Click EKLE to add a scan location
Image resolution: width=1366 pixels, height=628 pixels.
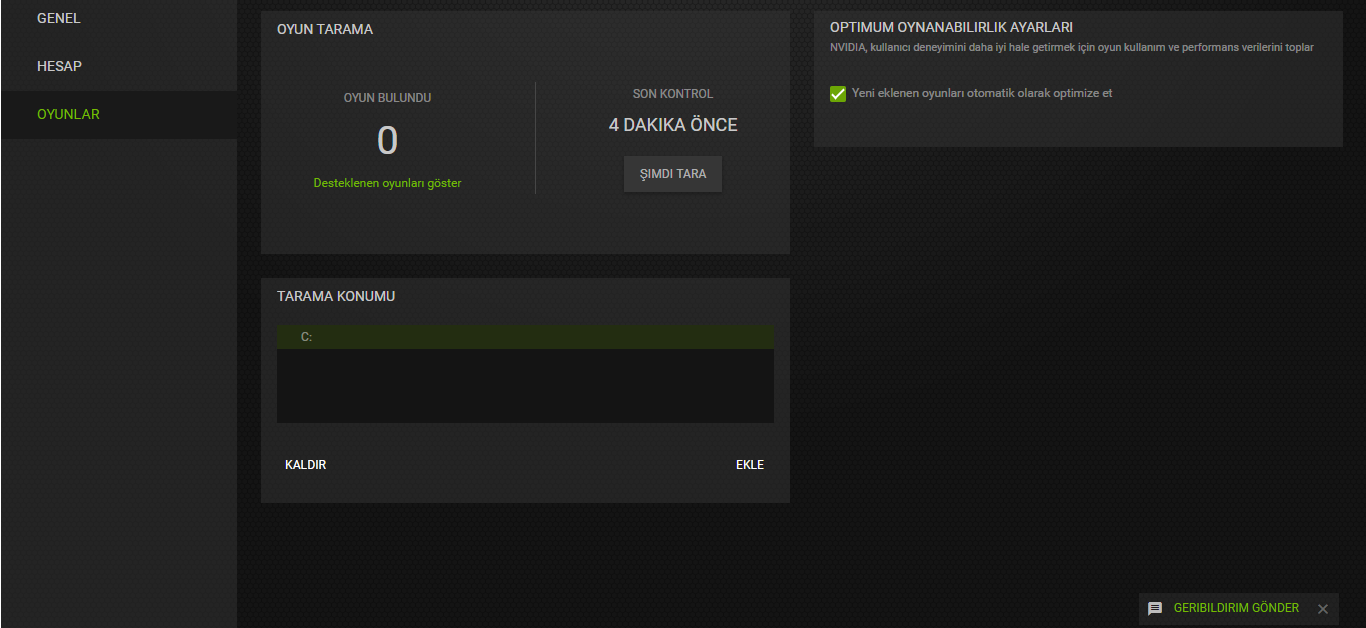click(x=750, y=465)
